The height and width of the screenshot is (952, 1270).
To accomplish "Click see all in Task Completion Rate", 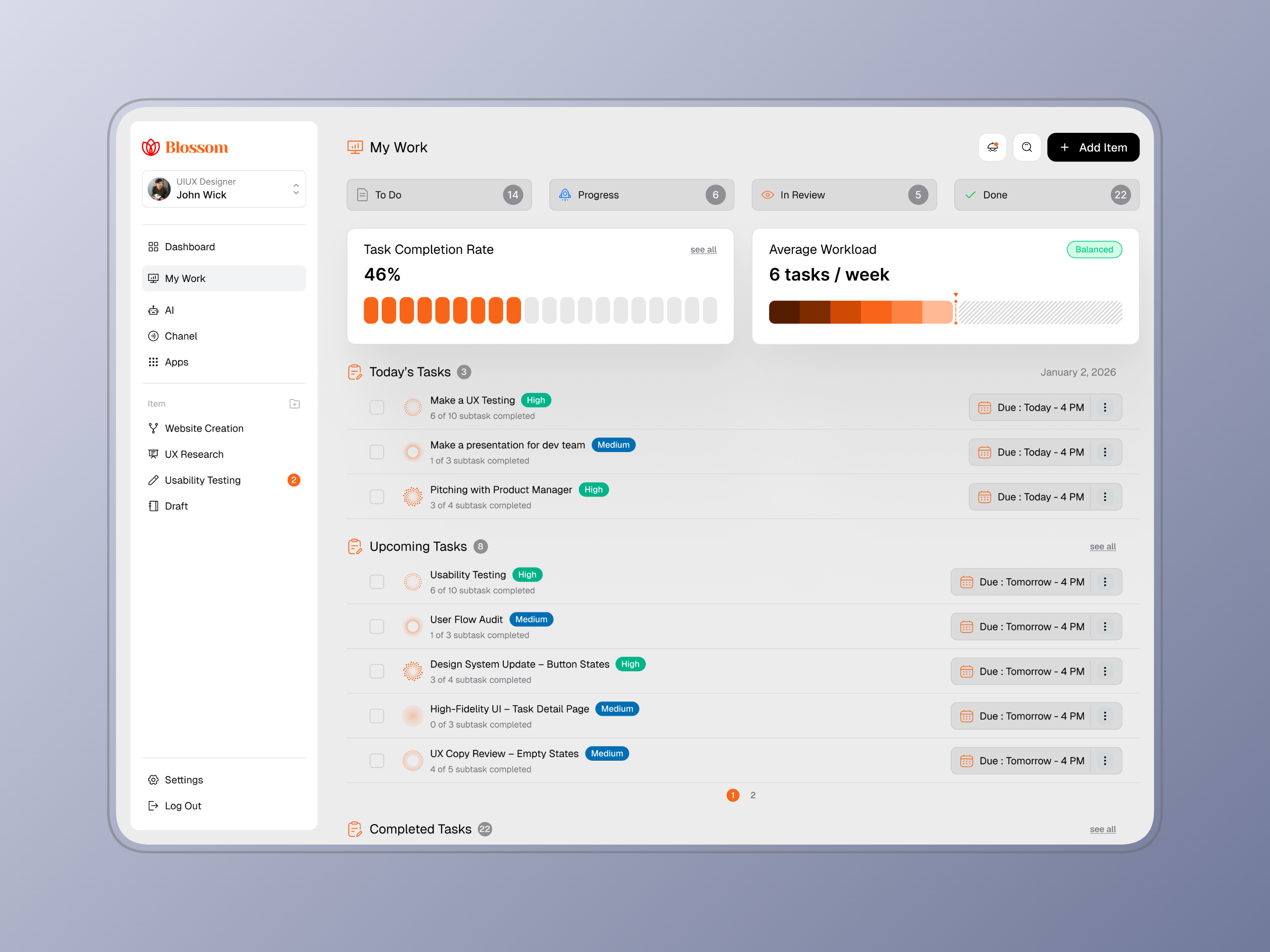I will pyautogui.click(x=703, y=250).
